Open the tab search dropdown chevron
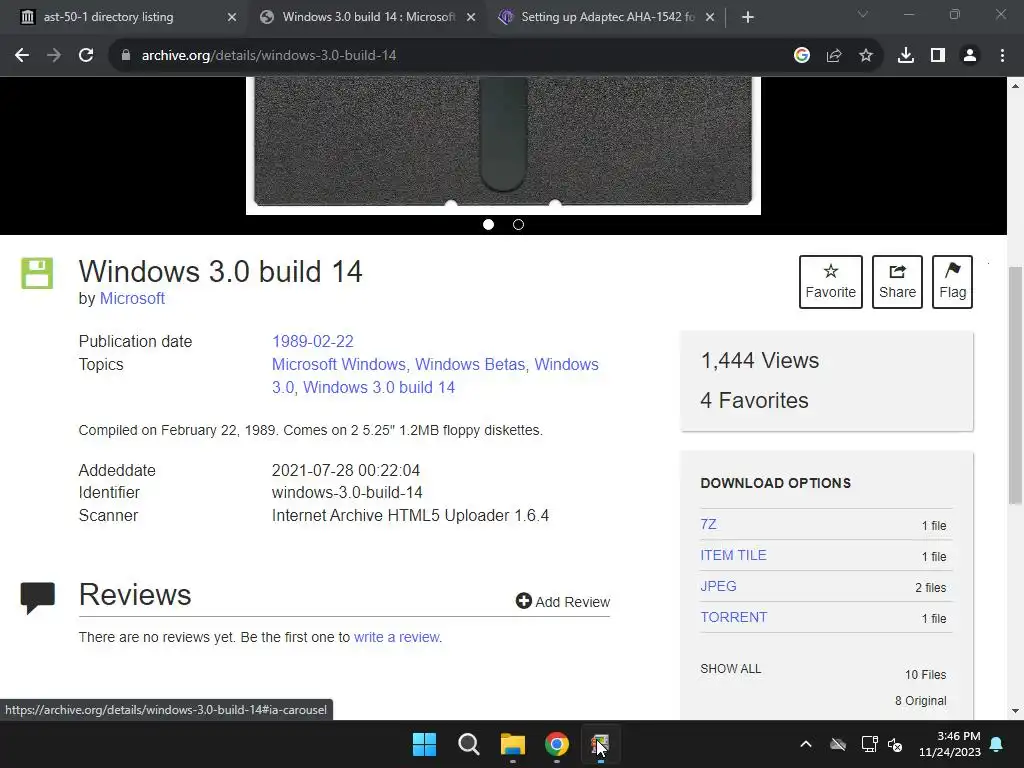 [863, 14]
